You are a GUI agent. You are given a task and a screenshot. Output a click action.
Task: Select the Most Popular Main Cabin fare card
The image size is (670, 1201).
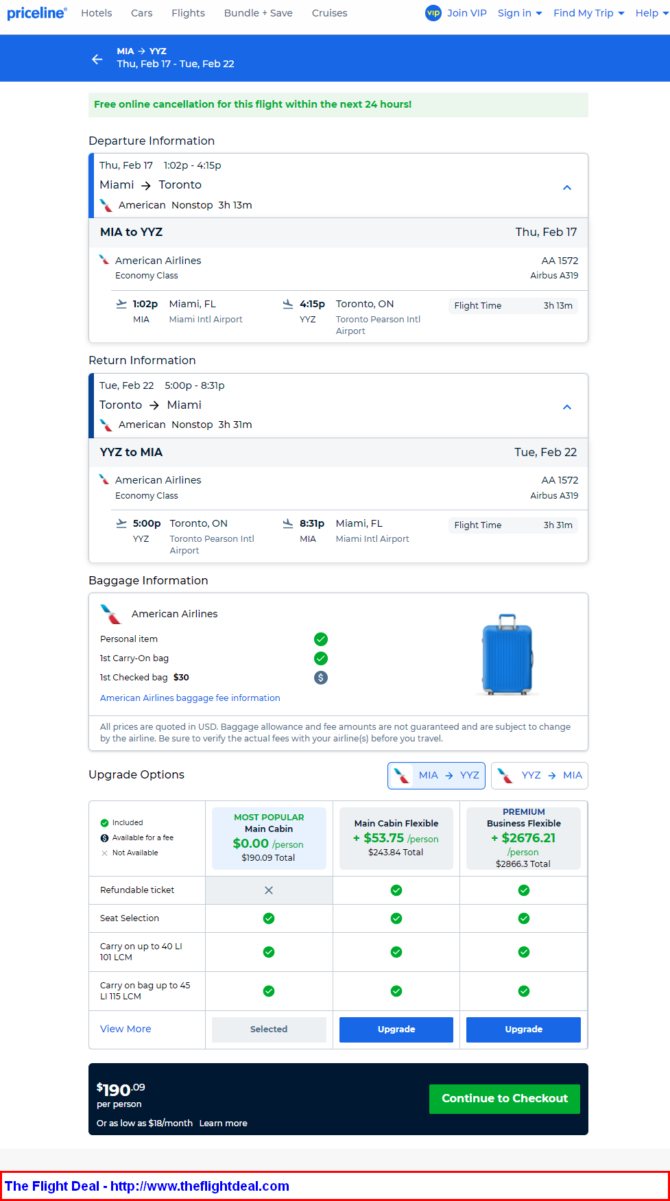coord(268,838)
